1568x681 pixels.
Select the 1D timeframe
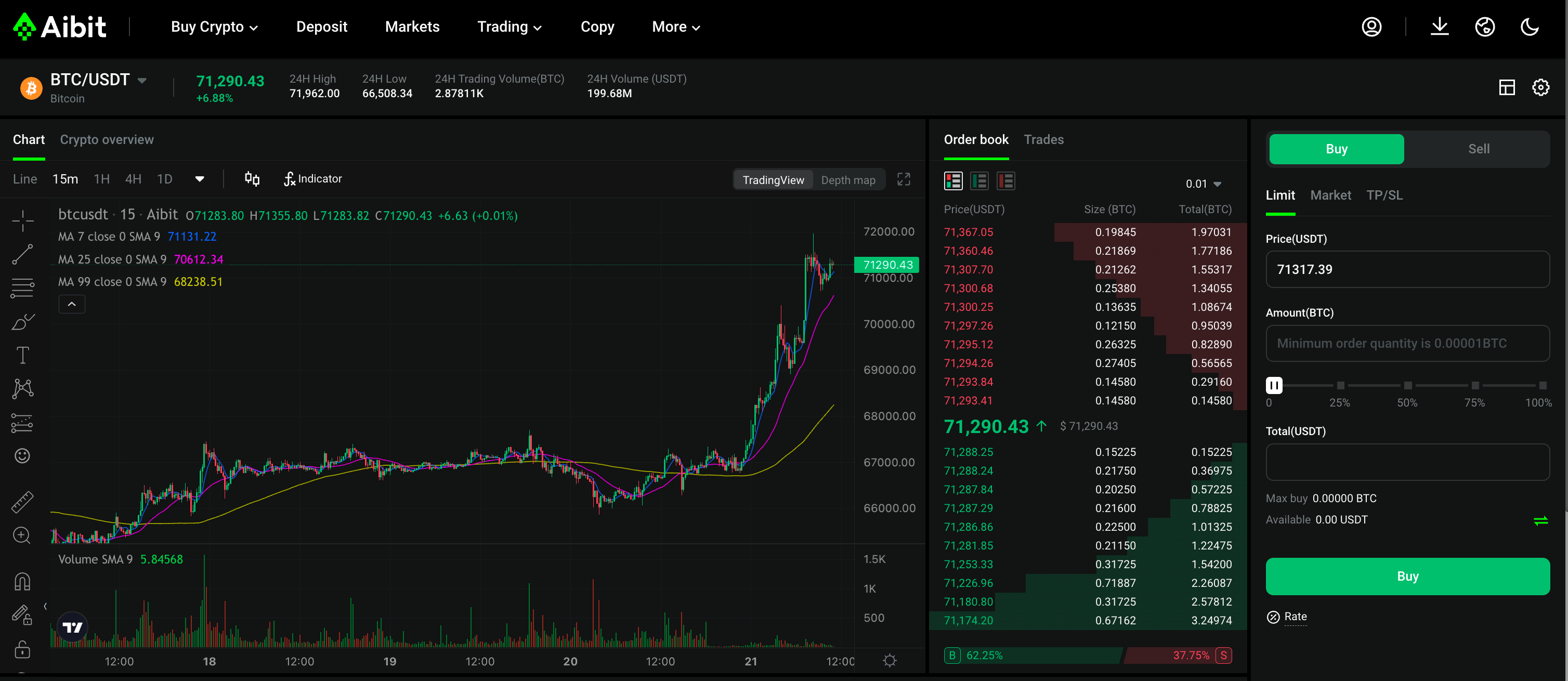tap(164, 179)
